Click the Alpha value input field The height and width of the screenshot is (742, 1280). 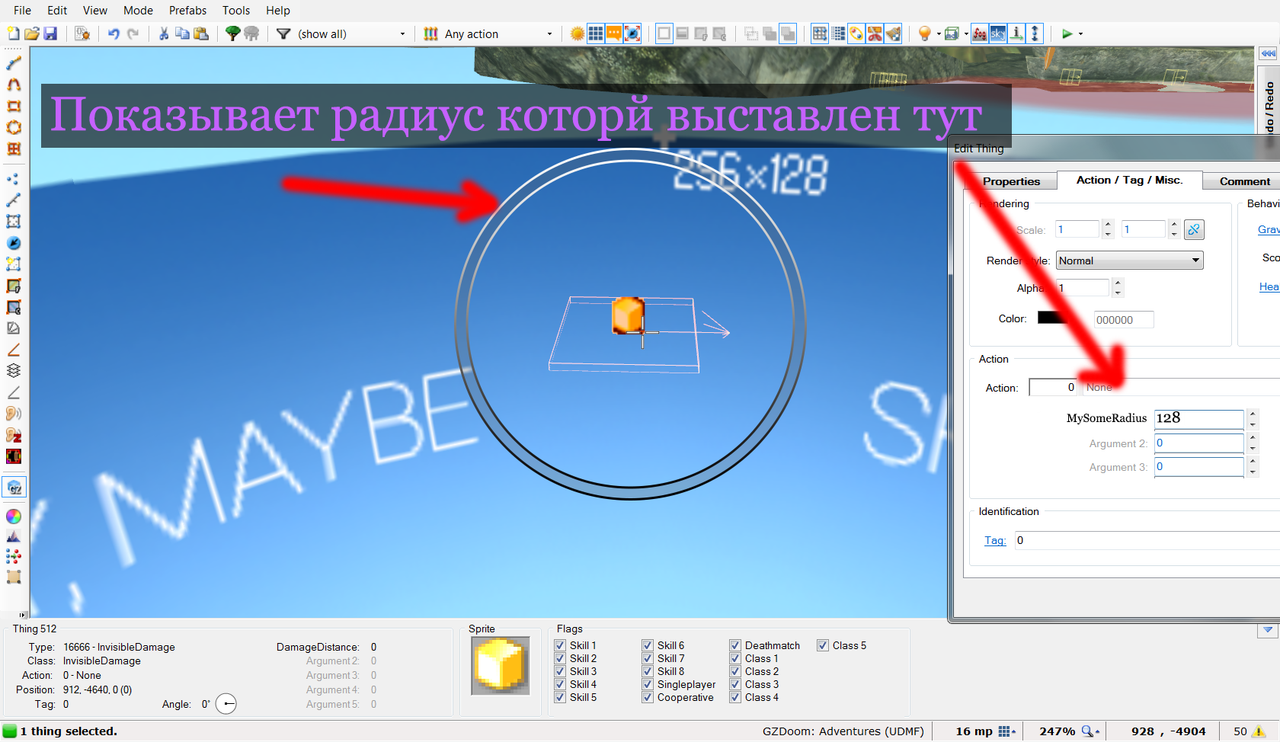1082,288
